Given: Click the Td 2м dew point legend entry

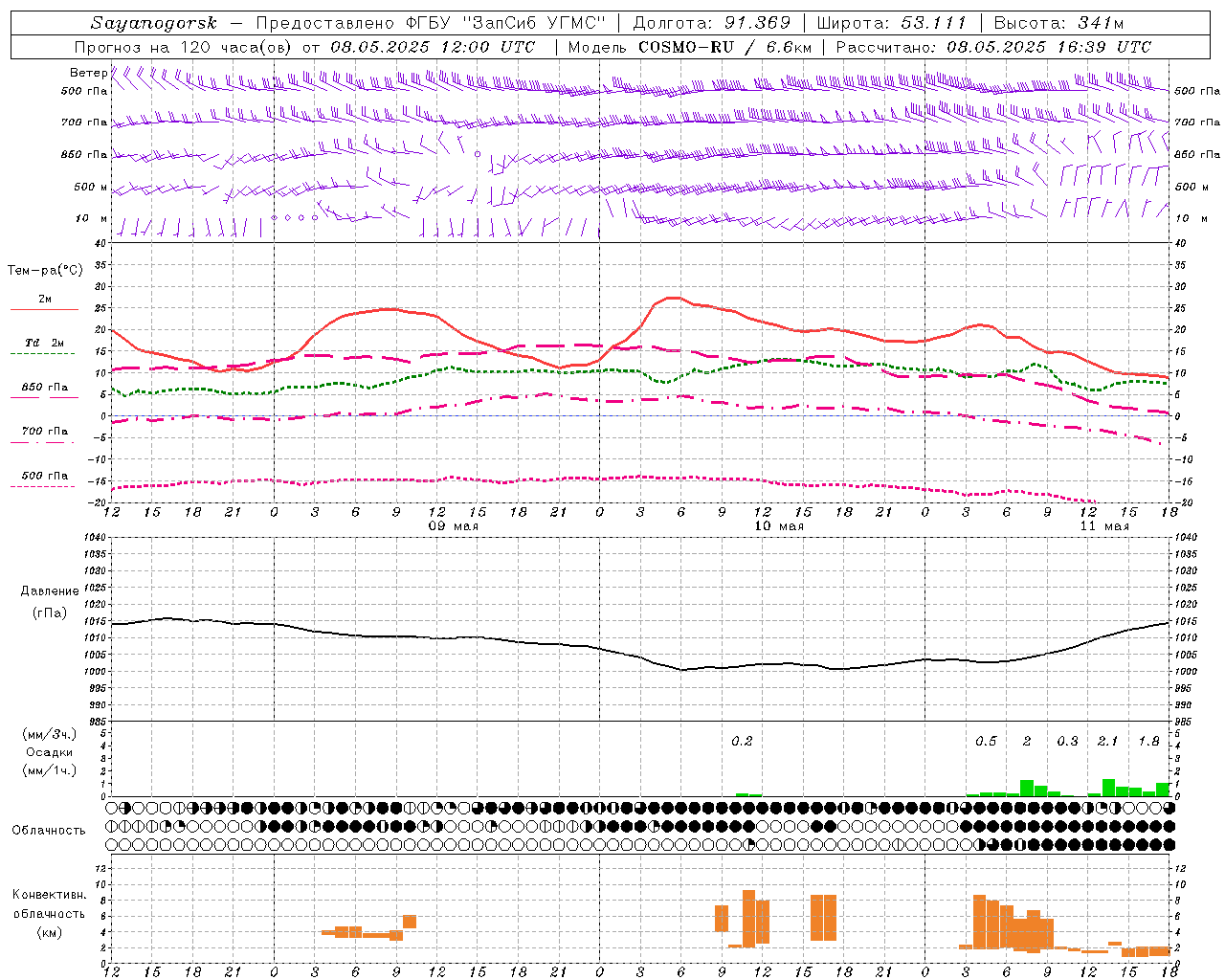Looking at the screenshot, I should tap(45, 343).
